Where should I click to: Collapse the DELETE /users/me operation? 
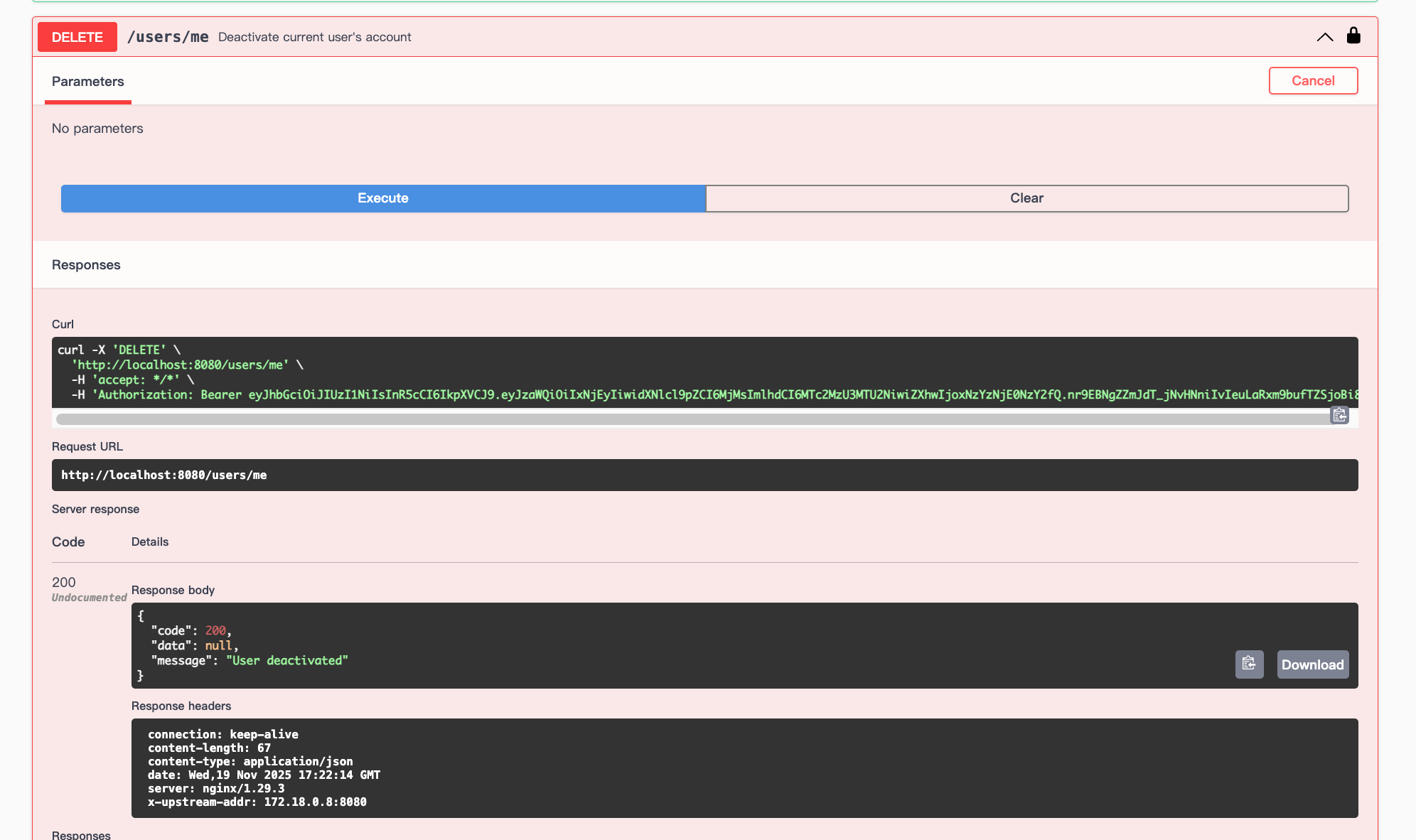coord(1324,37)
